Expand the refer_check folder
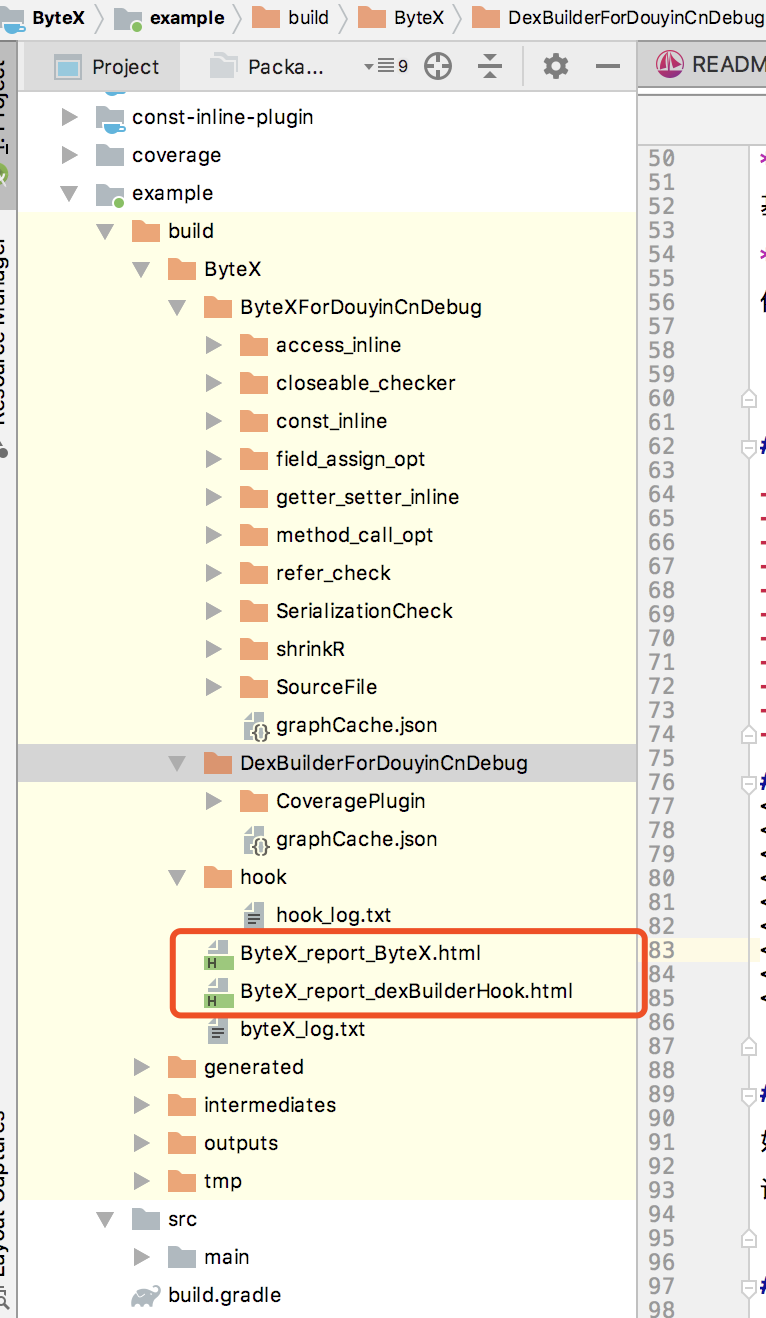 pos(213,574)
